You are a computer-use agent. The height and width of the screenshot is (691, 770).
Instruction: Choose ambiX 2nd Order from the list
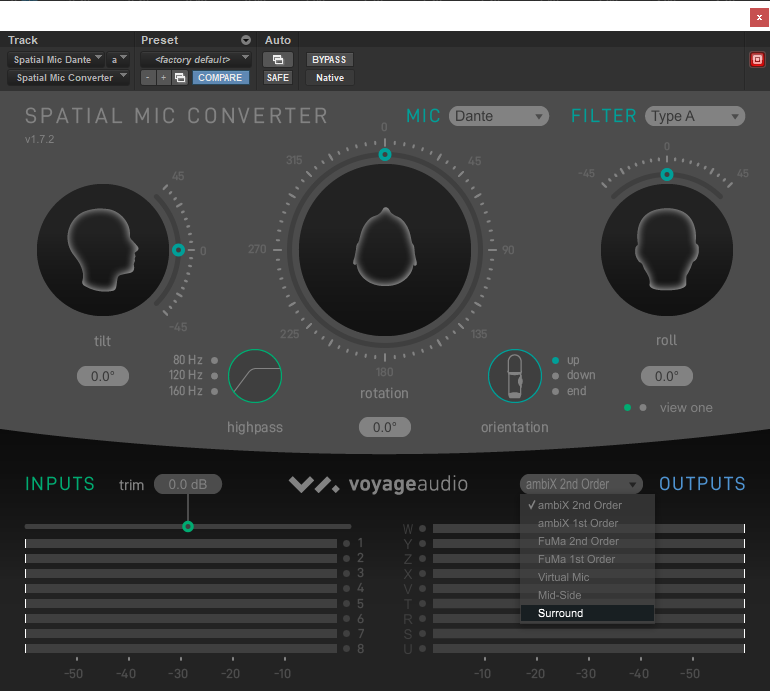click(x=587, y=505)
